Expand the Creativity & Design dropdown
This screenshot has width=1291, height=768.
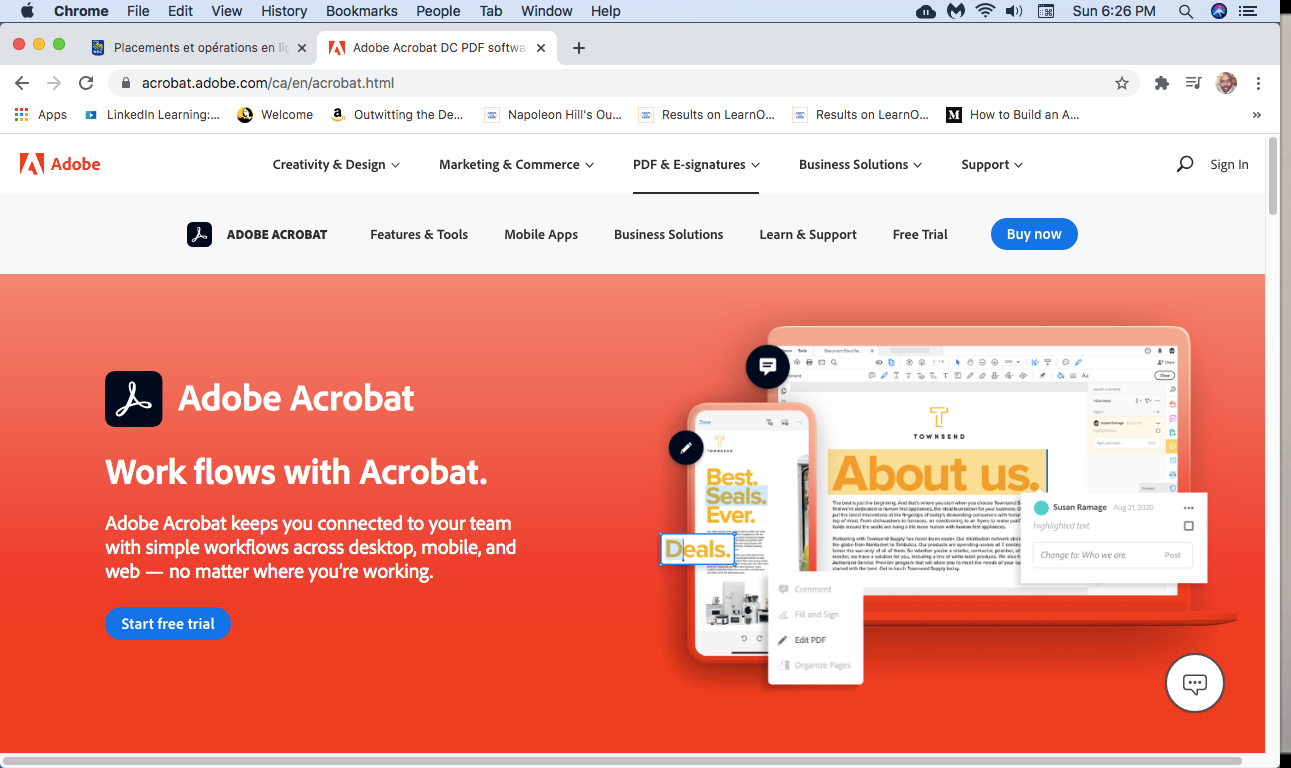[336, 164]
